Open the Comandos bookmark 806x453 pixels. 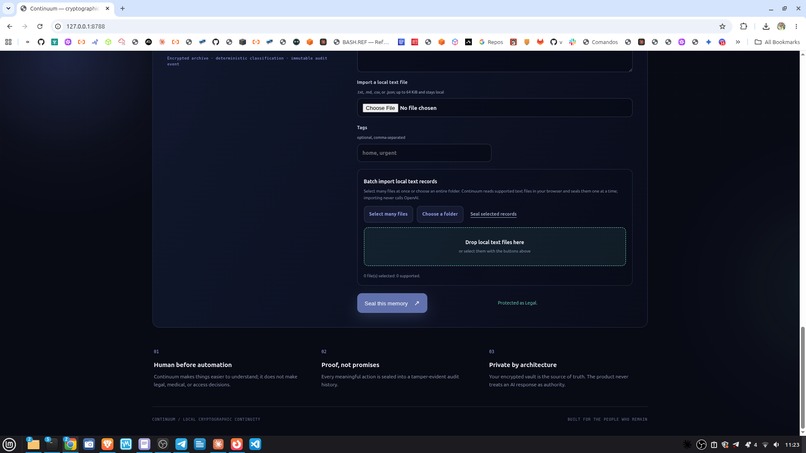(x=600, y=42)
